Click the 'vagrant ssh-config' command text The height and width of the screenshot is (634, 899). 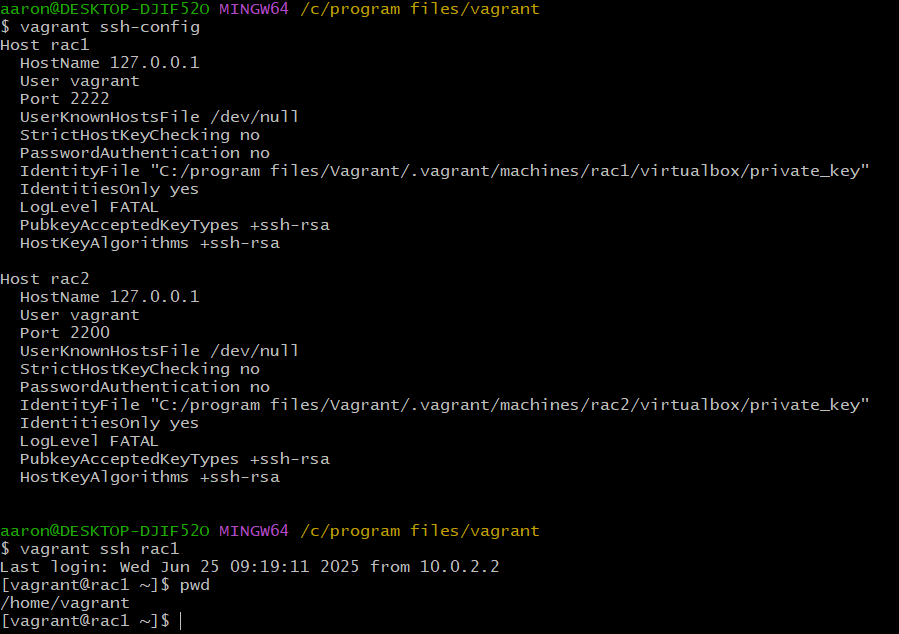coord(109,27)
